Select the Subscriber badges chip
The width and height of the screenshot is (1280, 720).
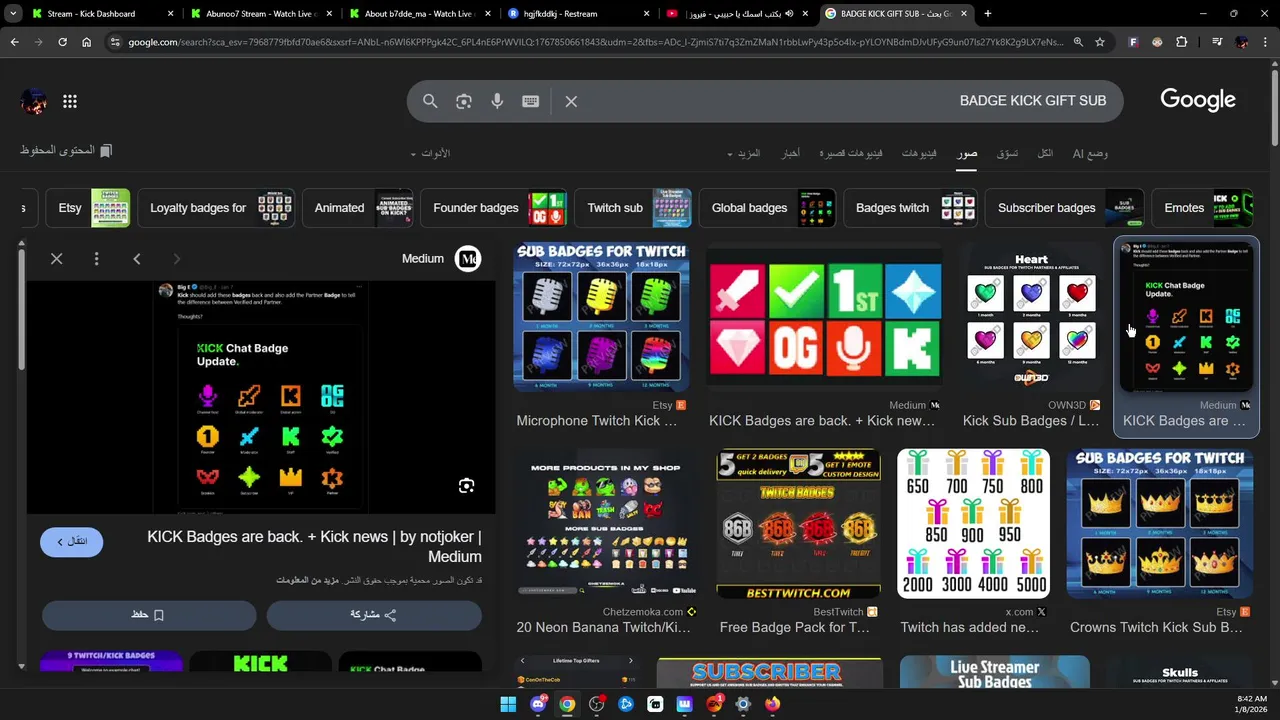click(1065, 208)
